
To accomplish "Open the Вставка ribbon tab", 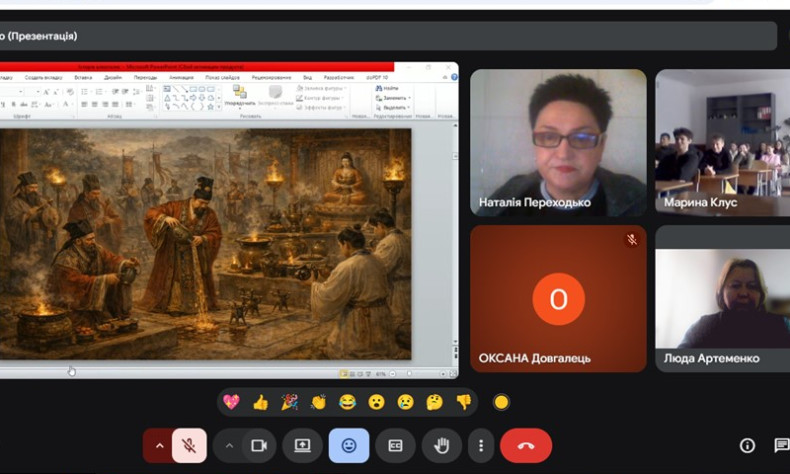I will click(83, 78).
